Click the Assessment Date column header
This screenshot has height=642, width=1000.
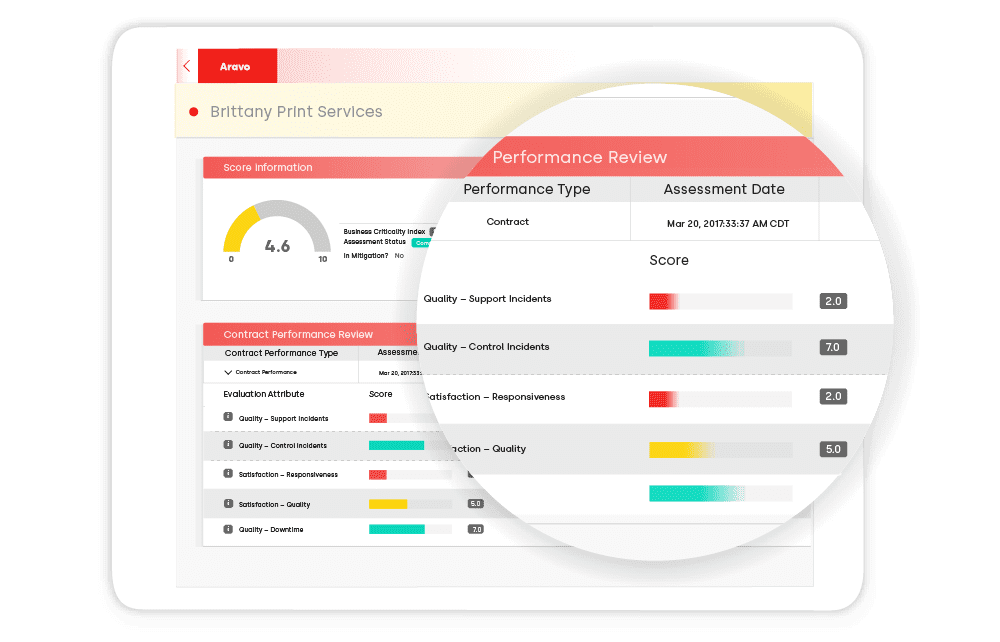tap(724, 189)
